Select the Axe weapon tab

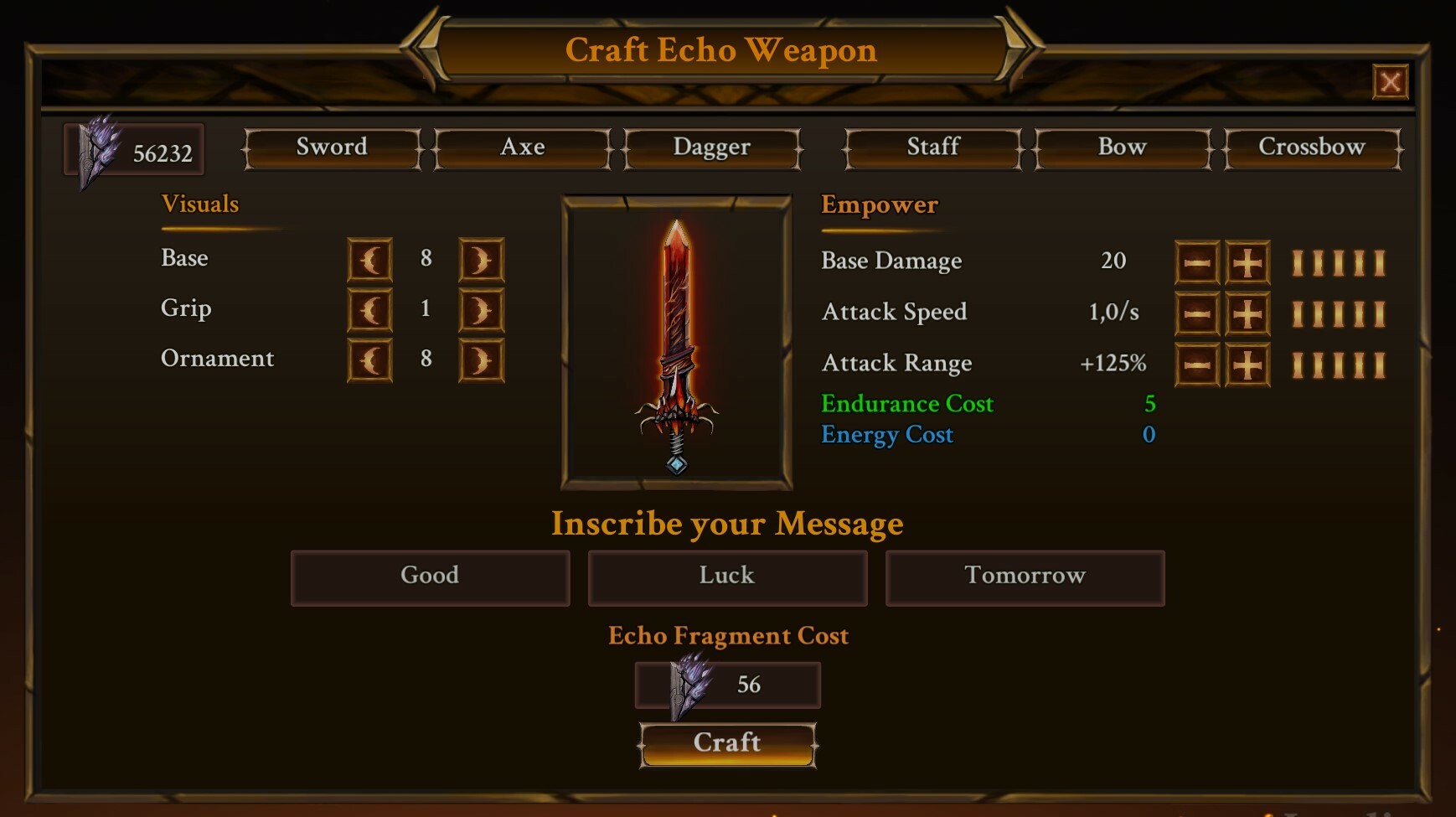[523, 148]
